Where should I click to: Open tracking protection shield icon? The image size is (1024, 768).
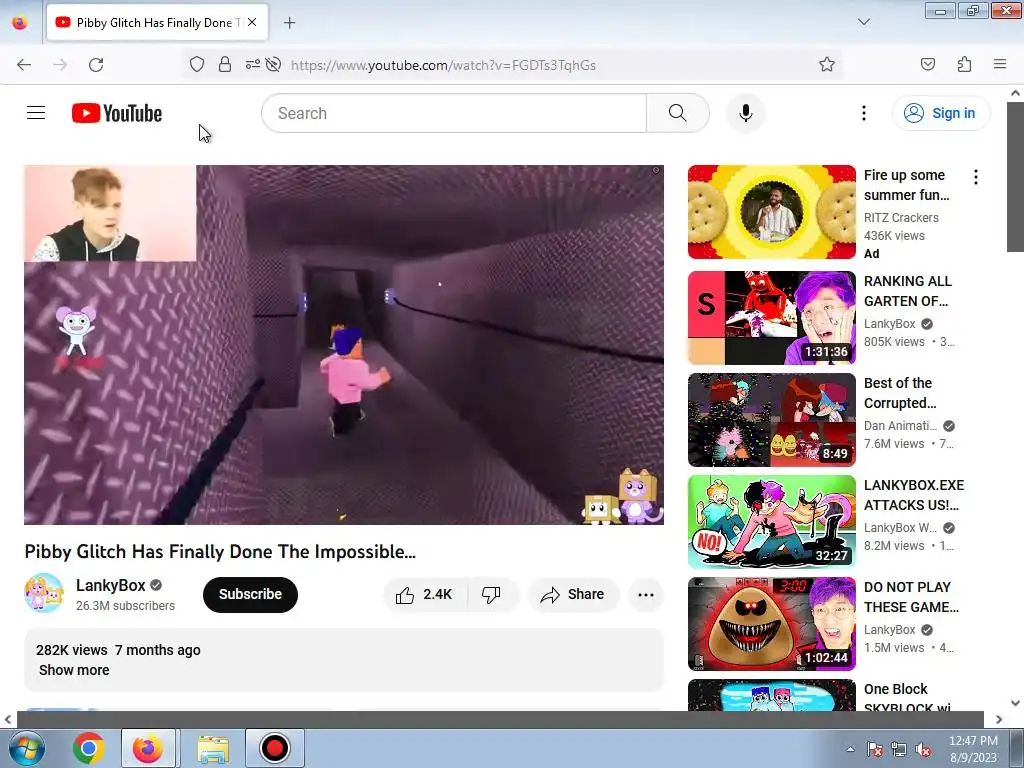[197, 65]
